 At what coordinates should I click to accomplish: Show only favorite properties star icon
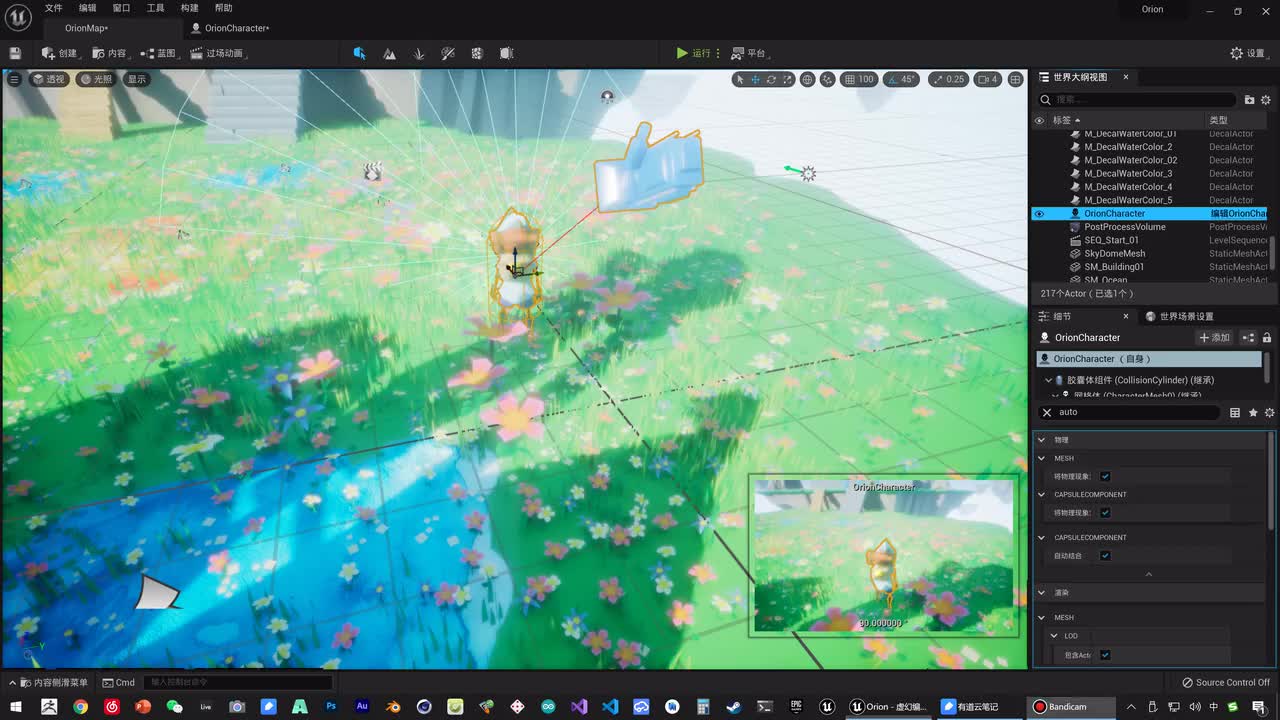[1253, 412]
